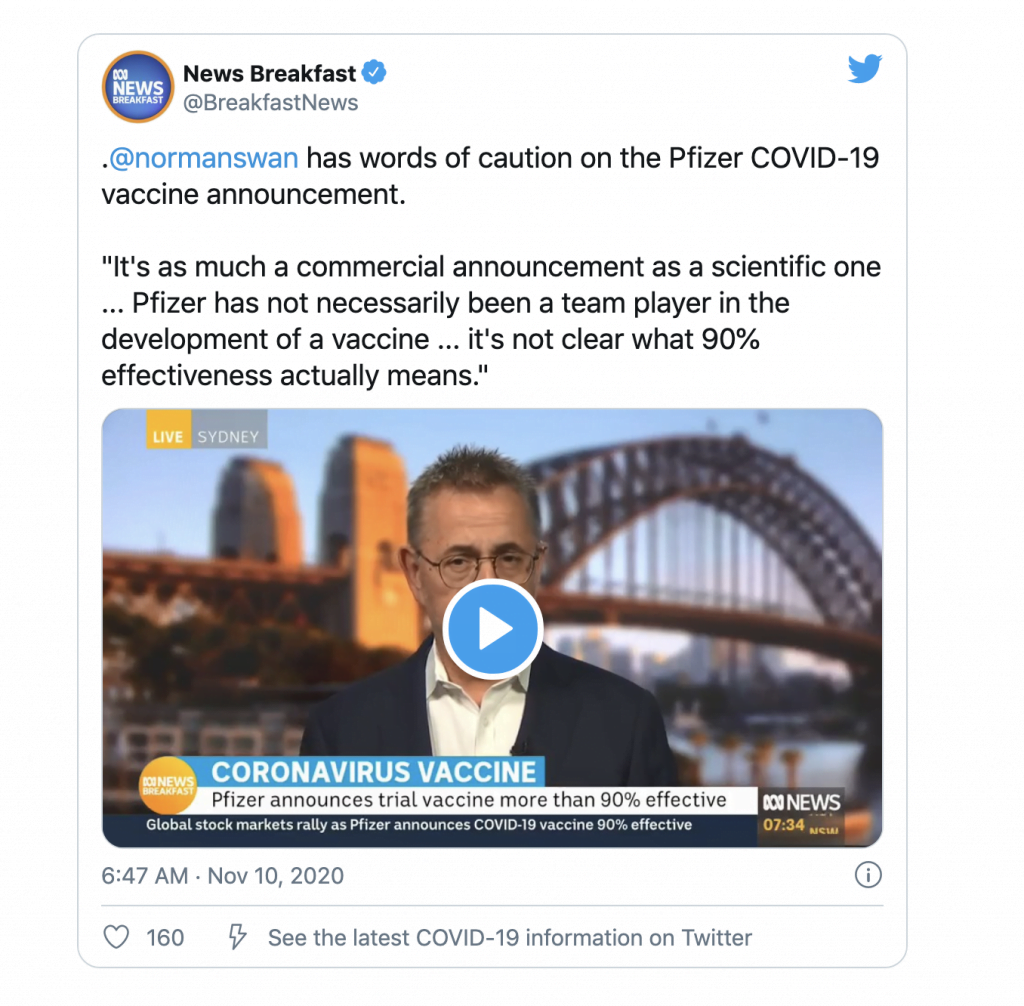The height and width of the screenshot is (1006, 1024).
Task: Open the tweet timestamp 6:47 AM Nov 10, 2020
Action: [x=222, y=875]
